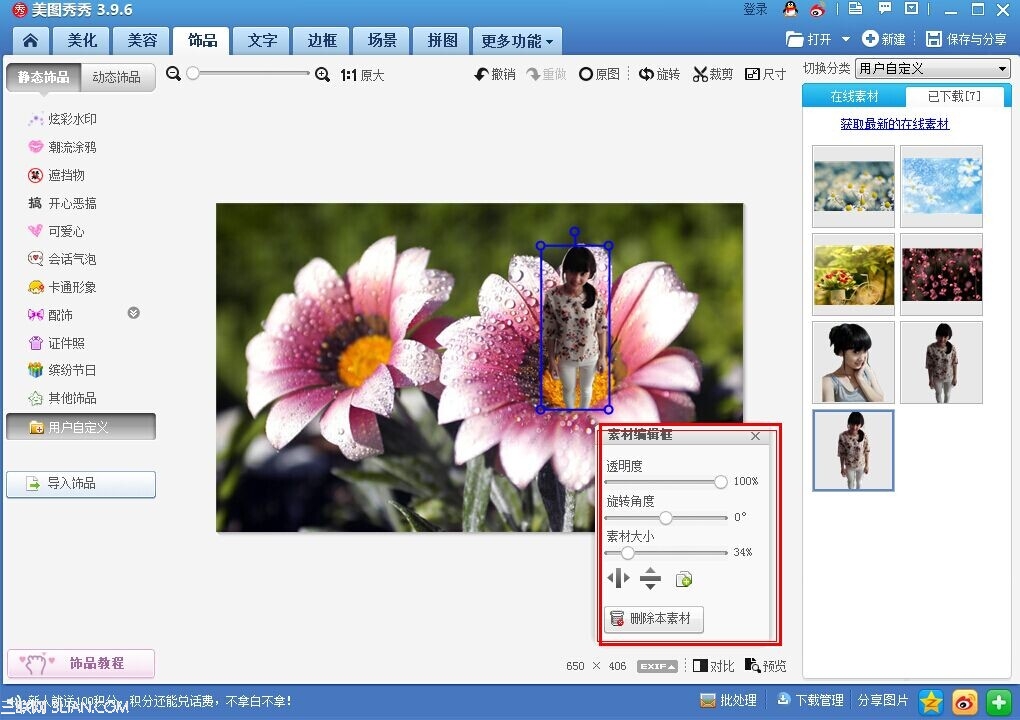Pick the dark red petals thumbnail
The image size is (1020, 720).
[941, 274]
